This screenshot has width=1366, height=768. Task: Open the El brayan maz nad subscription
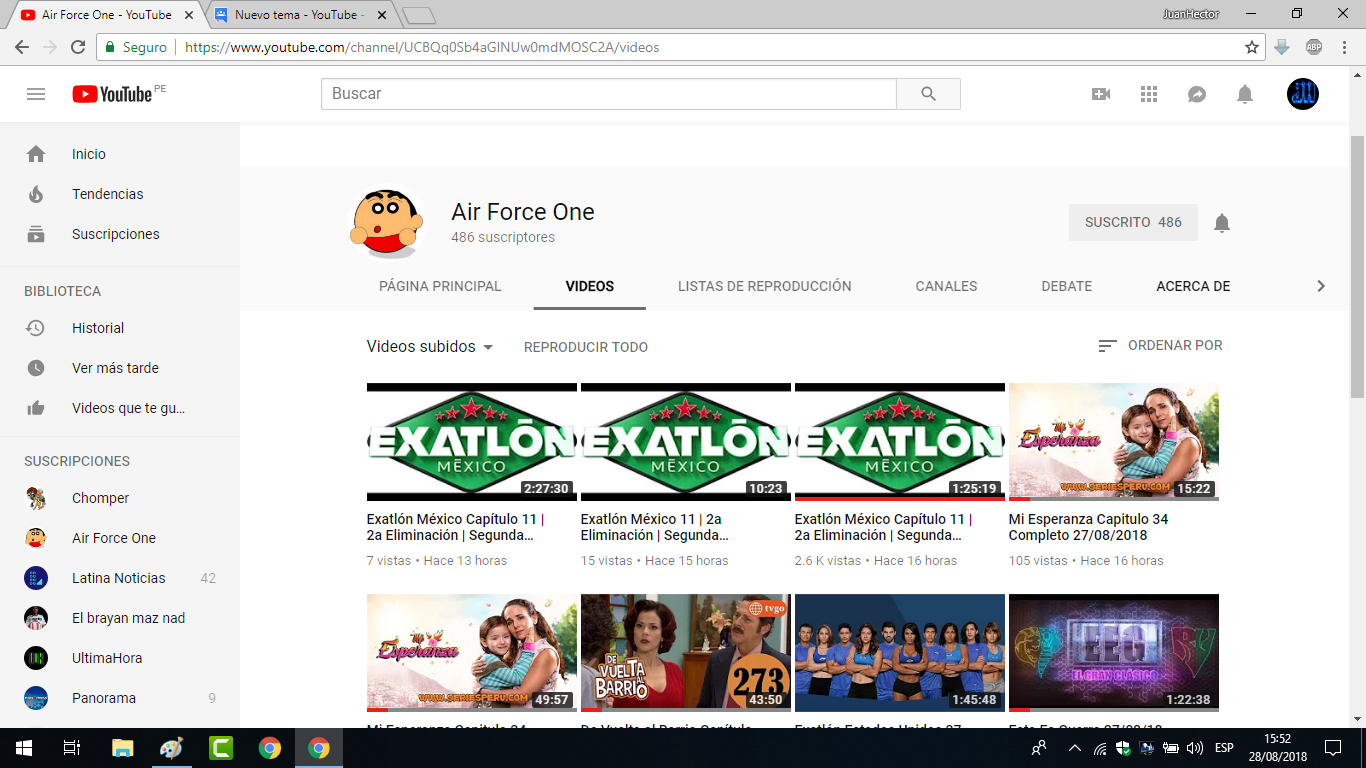120,618
